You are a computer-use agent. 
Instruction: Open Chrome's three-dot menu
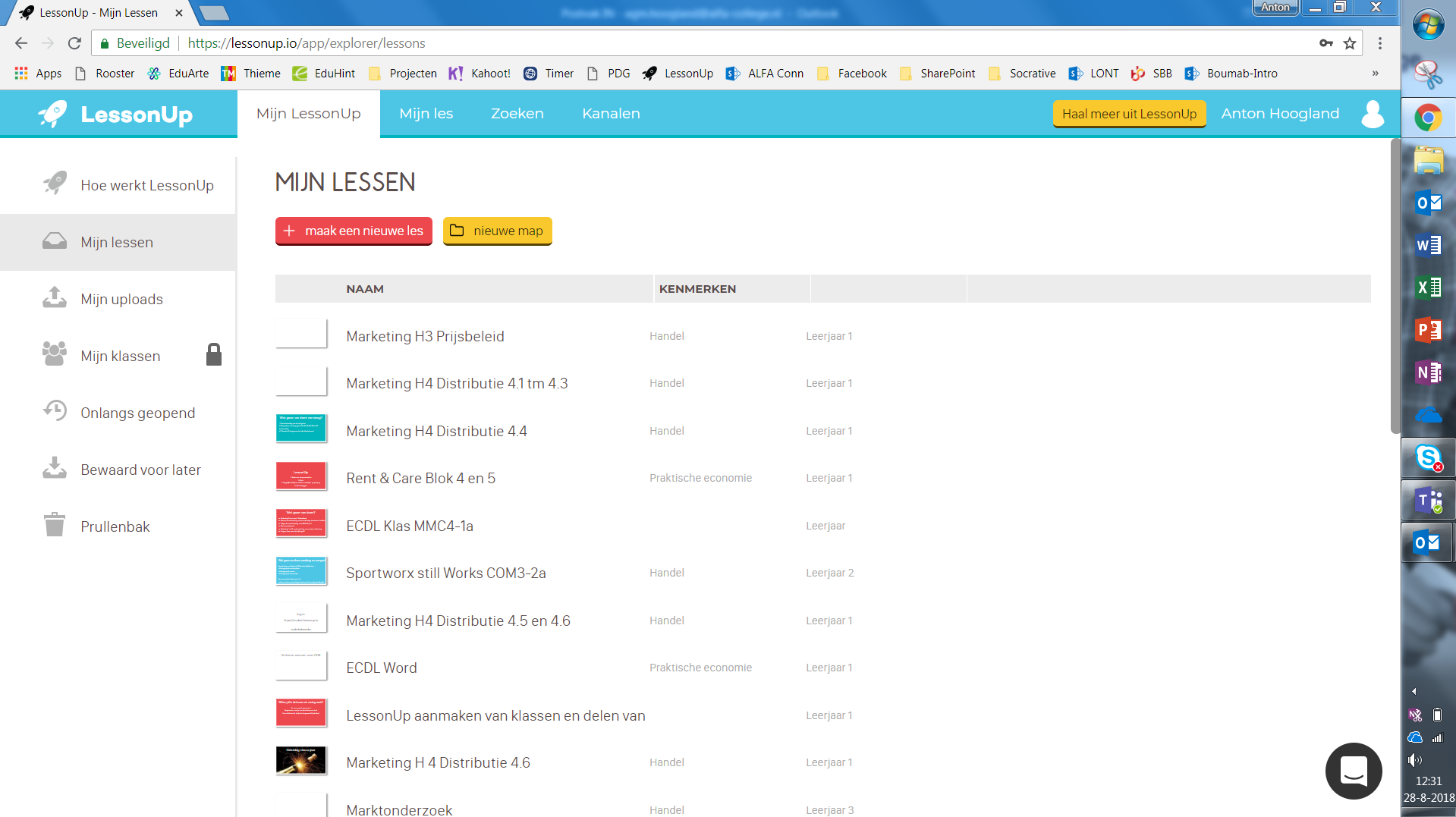pos(1380,43)
